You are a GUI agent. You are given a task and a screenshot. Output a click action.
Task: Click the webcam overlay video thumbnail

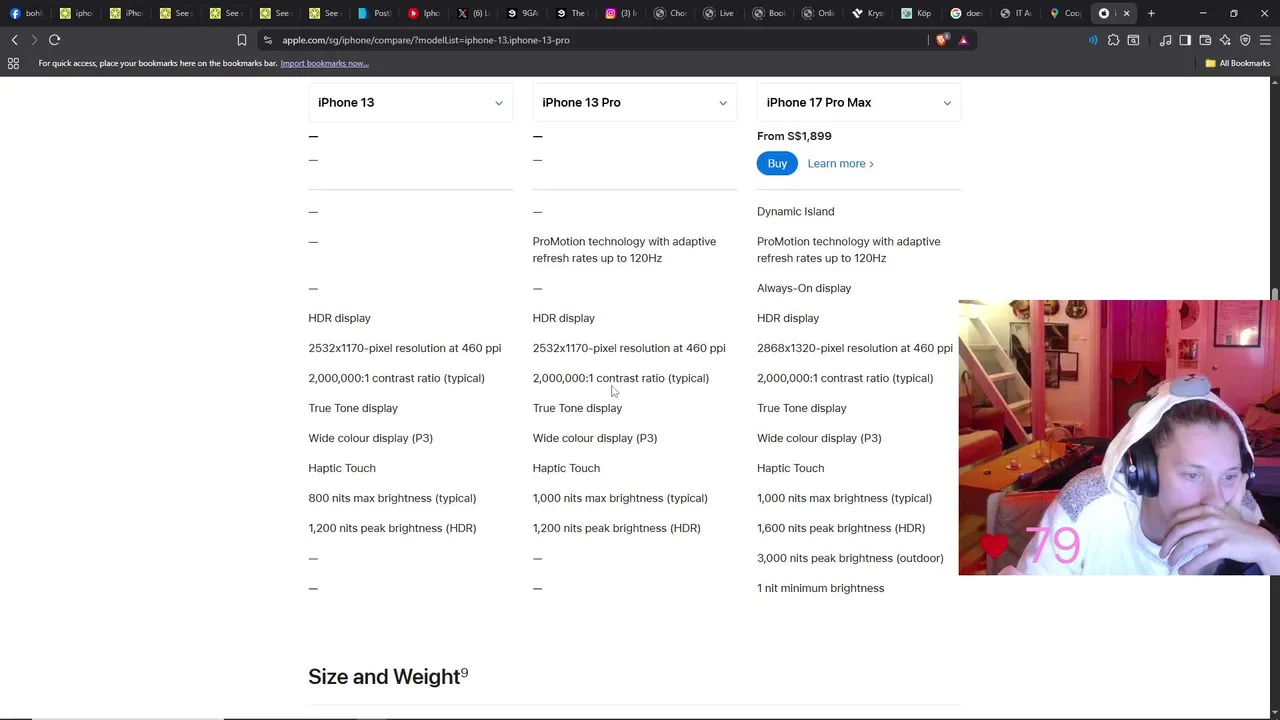[1119, 437]
